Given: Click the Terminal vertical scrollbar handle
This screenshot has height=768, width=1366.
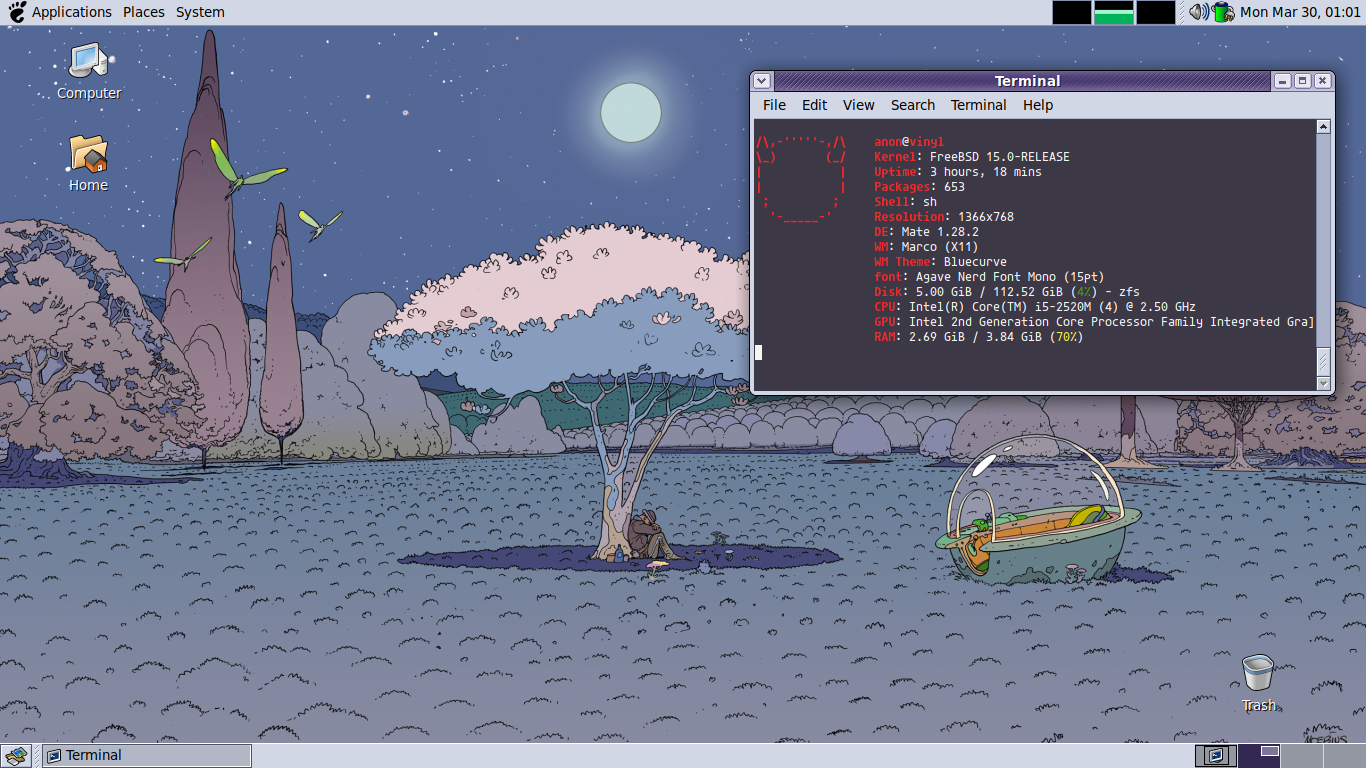Looking at the screenshot, I should 1324,361.
